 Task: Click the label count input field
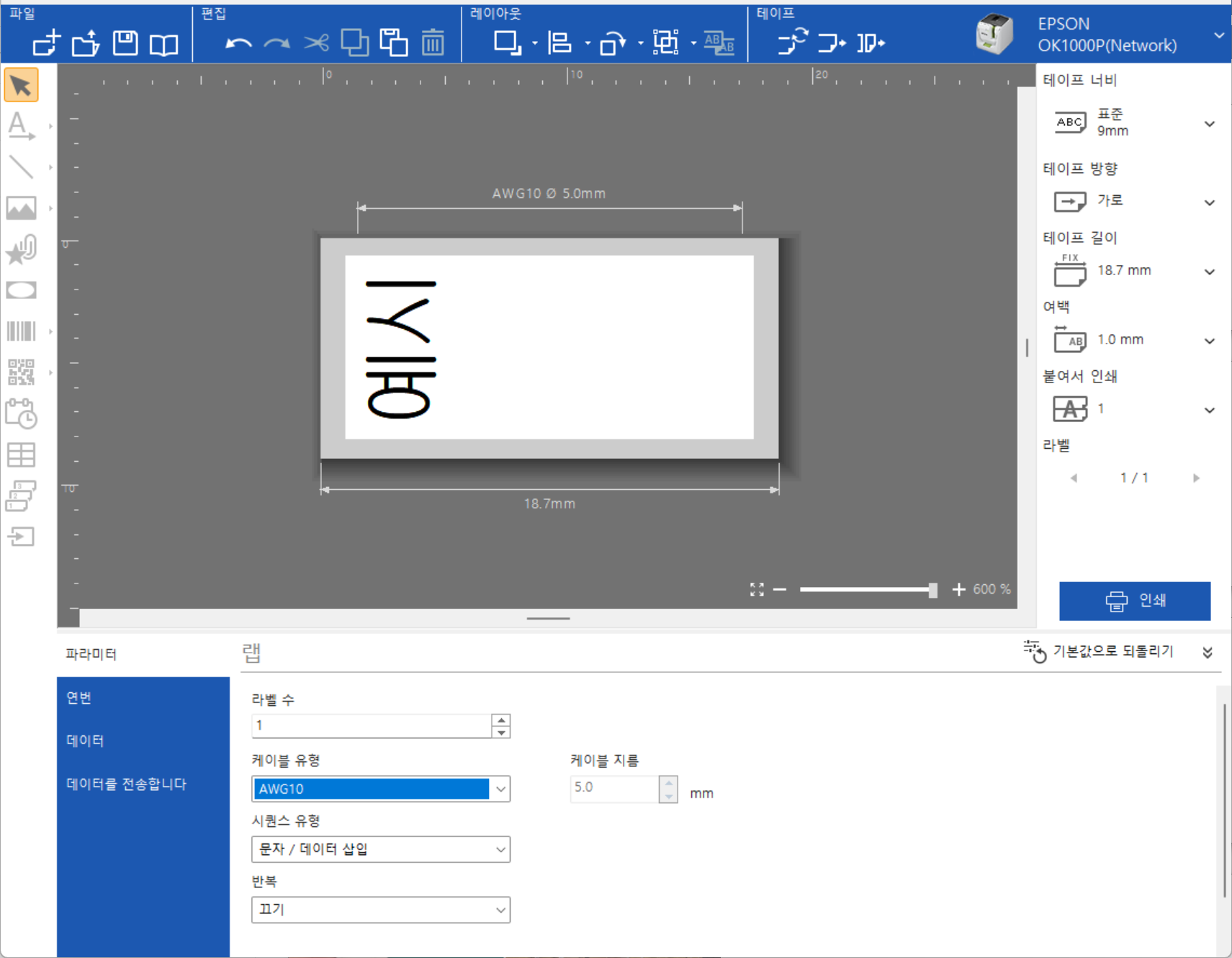(x=372, y=726)
